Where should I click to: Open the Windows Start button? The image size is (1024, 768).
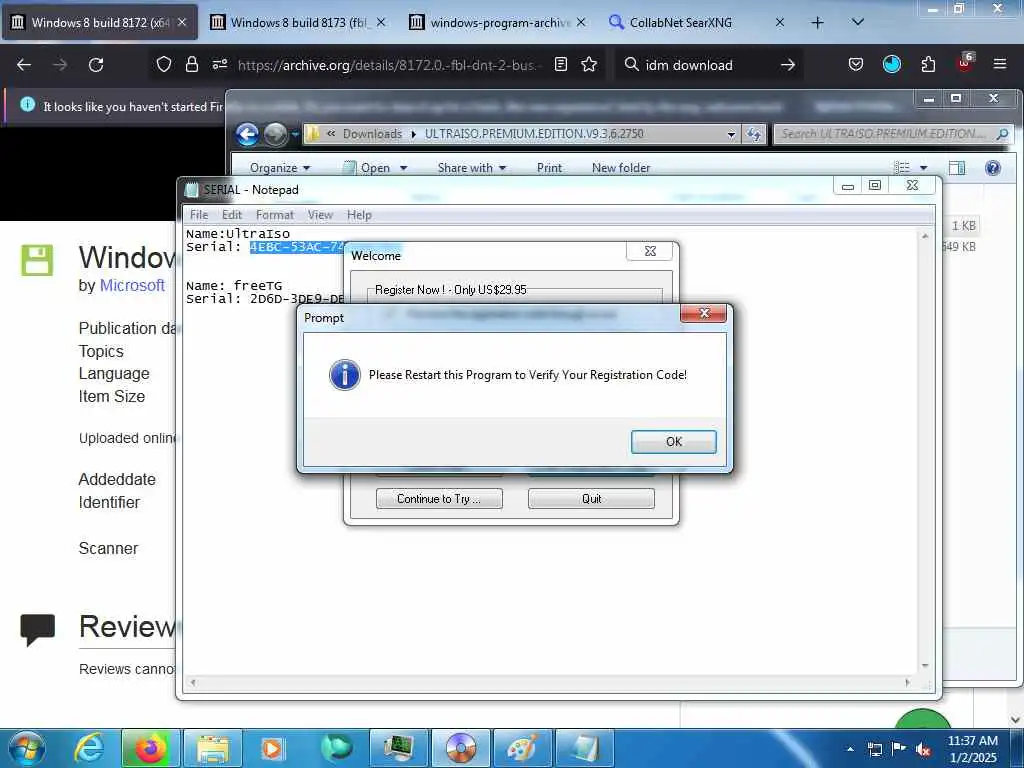(26, 748)
